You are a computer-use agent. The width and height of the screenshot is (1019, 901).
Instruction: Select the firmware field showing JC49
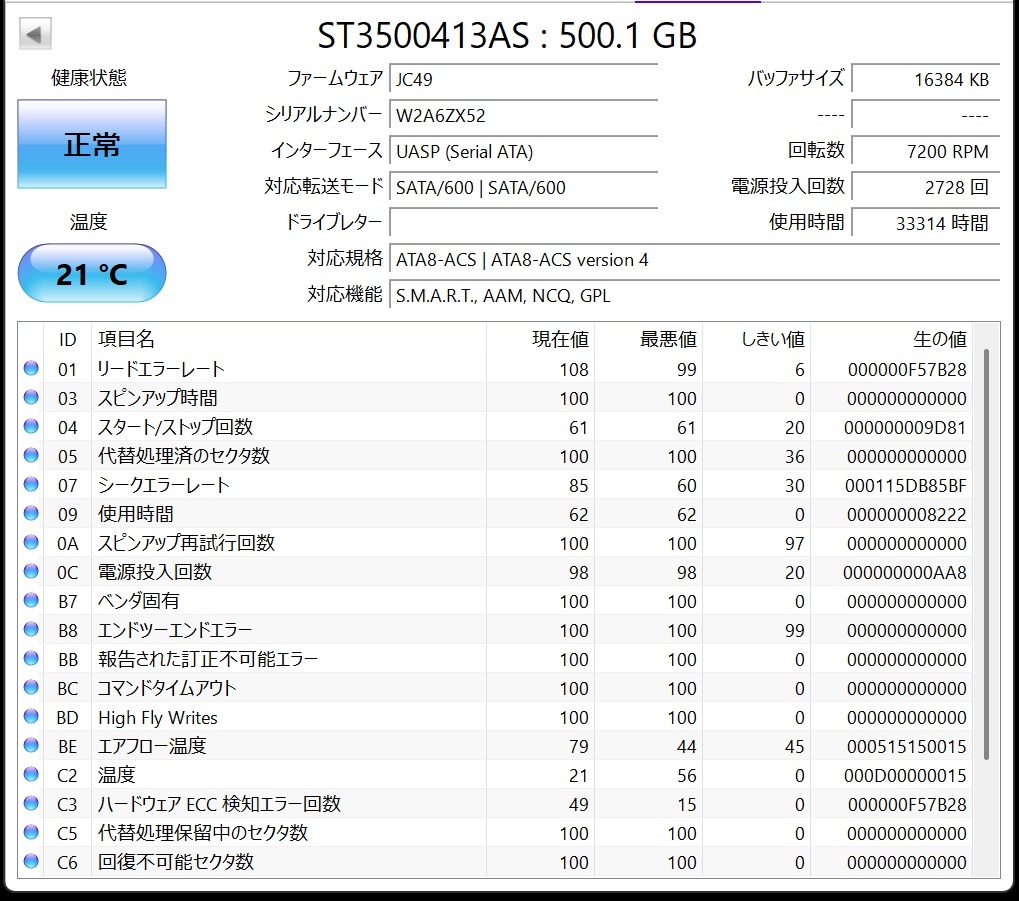[x=523, y=78]
